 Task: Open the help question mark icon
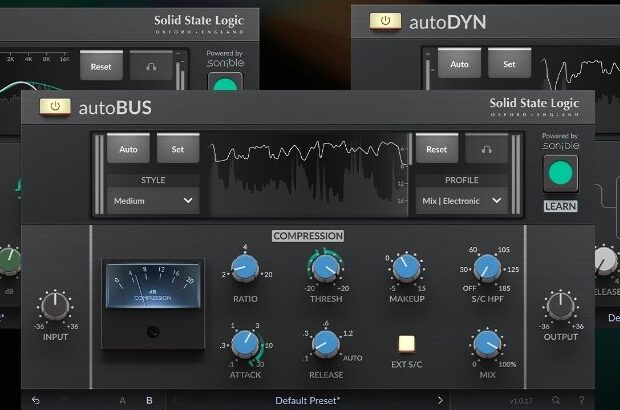tap(581, 401)
